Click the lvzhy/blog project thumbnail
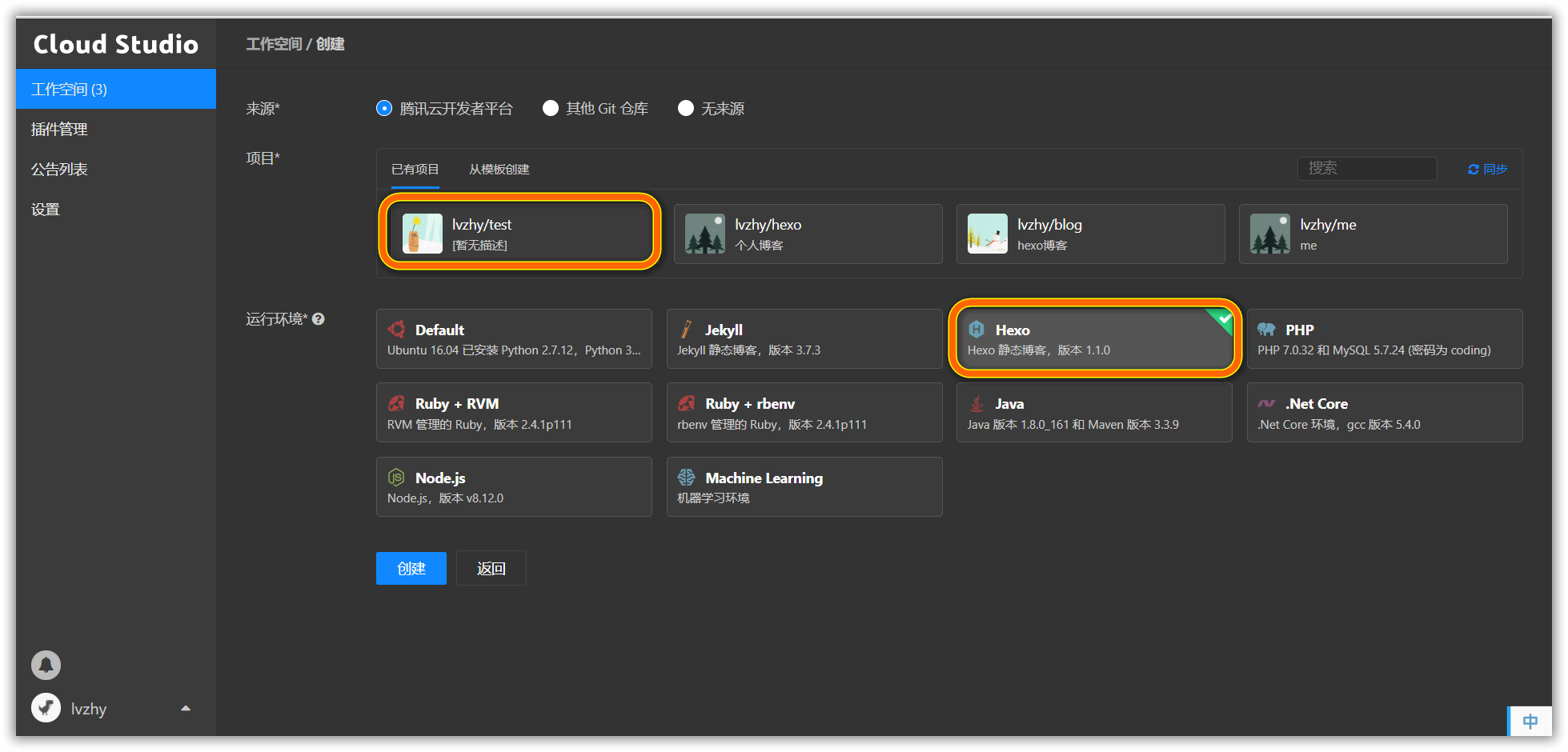This screenshot has width=1568, height=752. pyautogui.click(x=988, y=234)
